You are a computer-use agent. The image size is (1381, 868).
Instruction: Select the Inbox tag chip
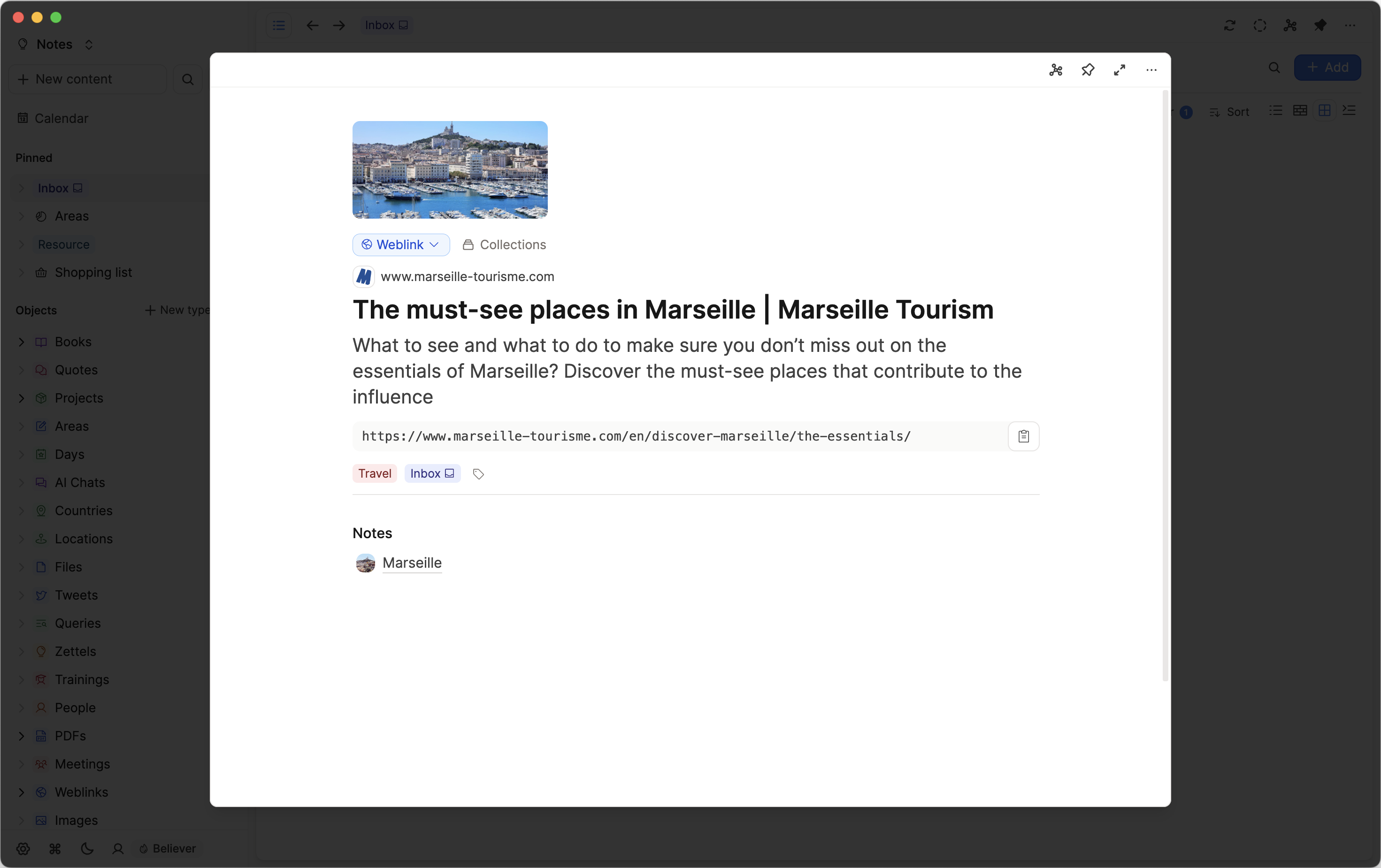tap(432, 473)
